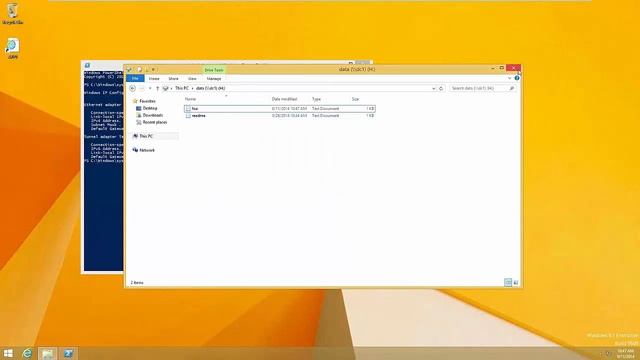
Task: Click File Explorer taskbar button
Action: click(x=47, y=353)
